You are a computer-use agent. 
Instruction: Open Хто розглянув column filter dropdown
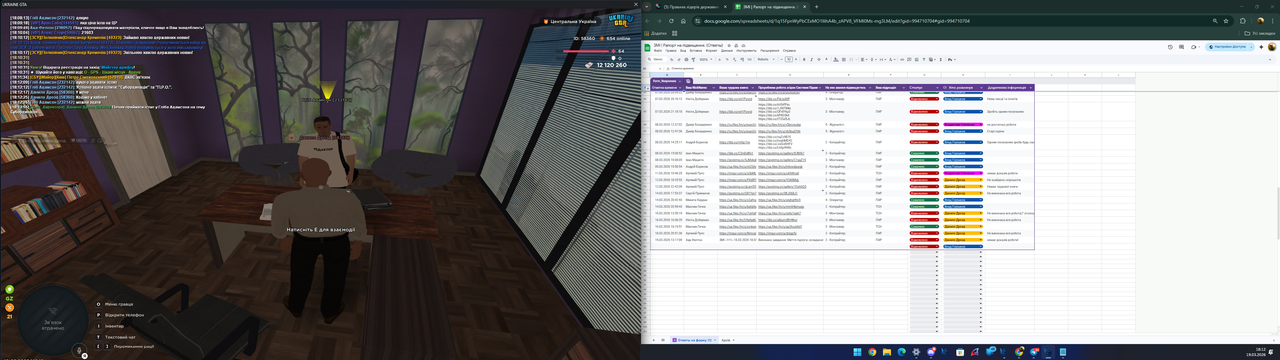981,88
